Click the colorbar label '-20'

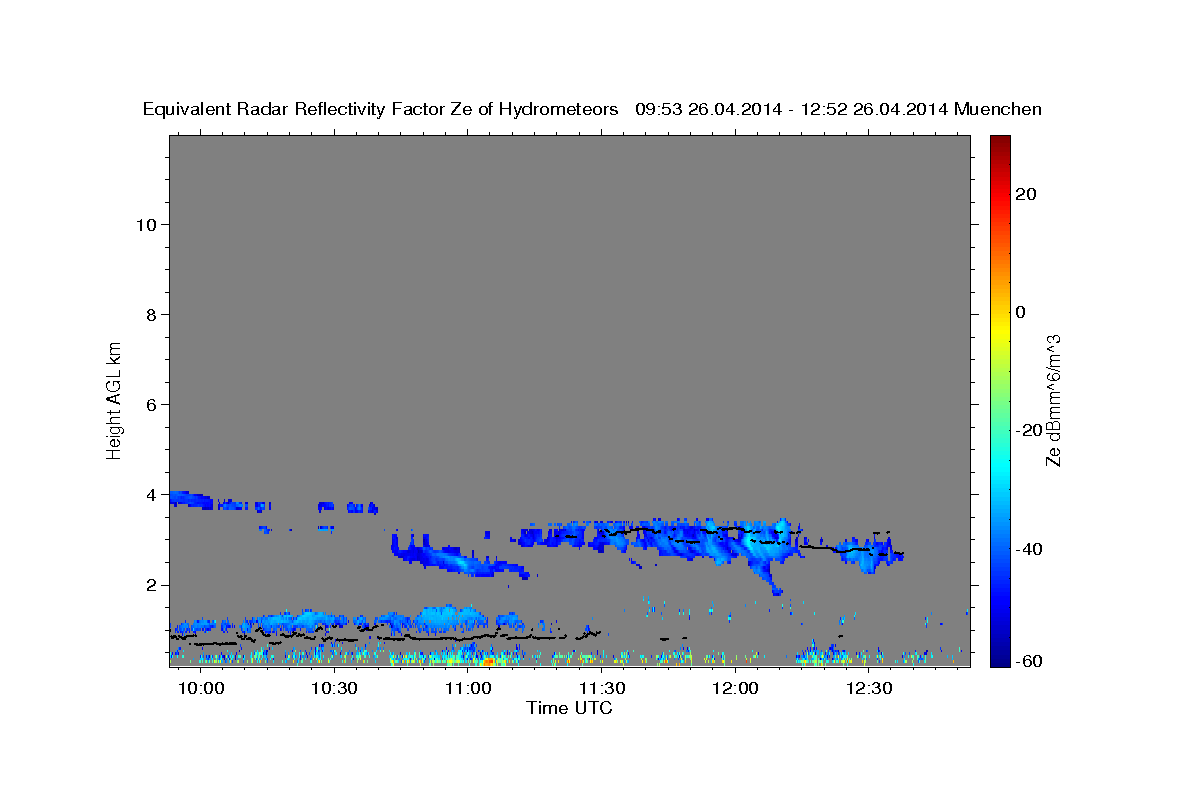[1031, 430]
